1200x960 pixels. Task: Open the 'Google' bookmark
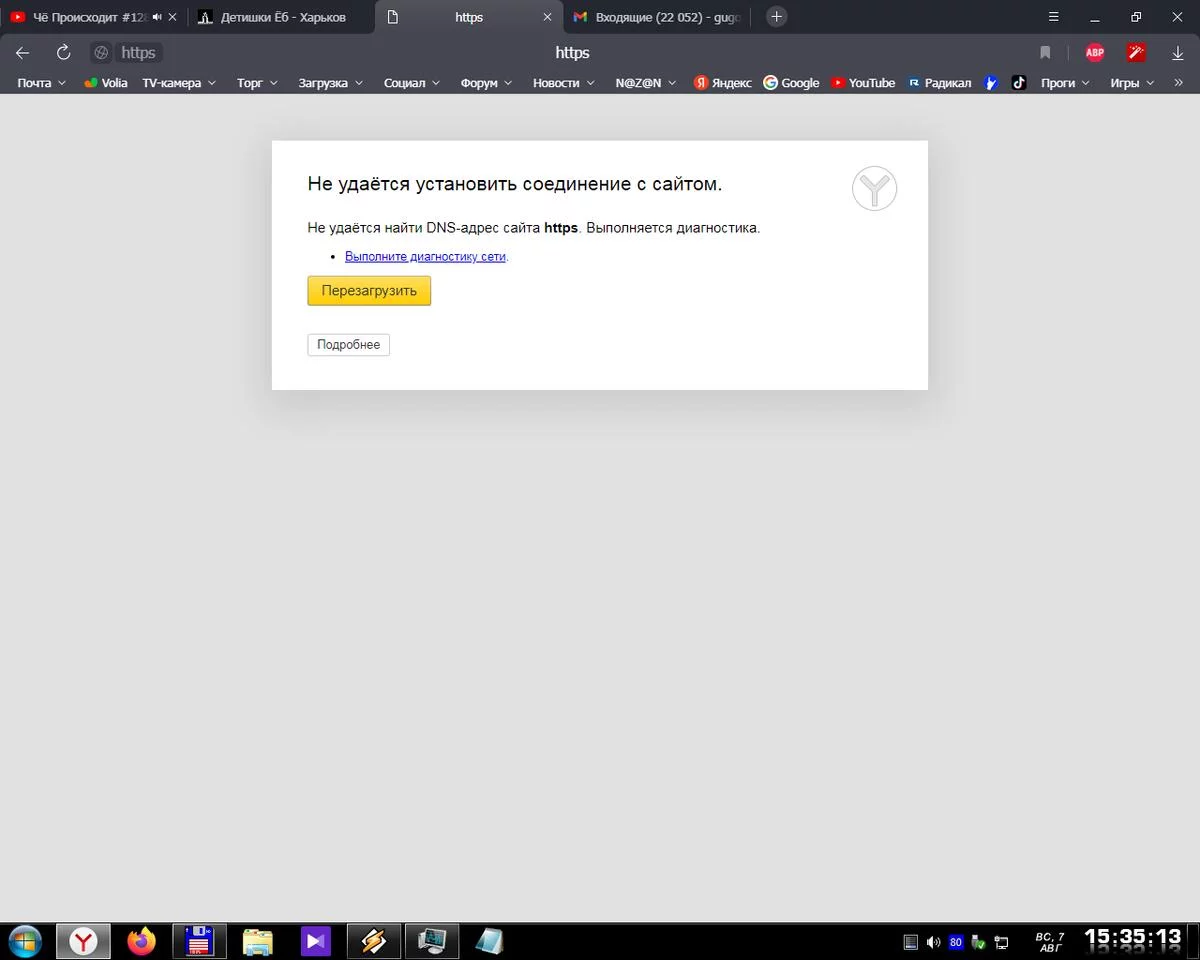click(x=791, y=83)
